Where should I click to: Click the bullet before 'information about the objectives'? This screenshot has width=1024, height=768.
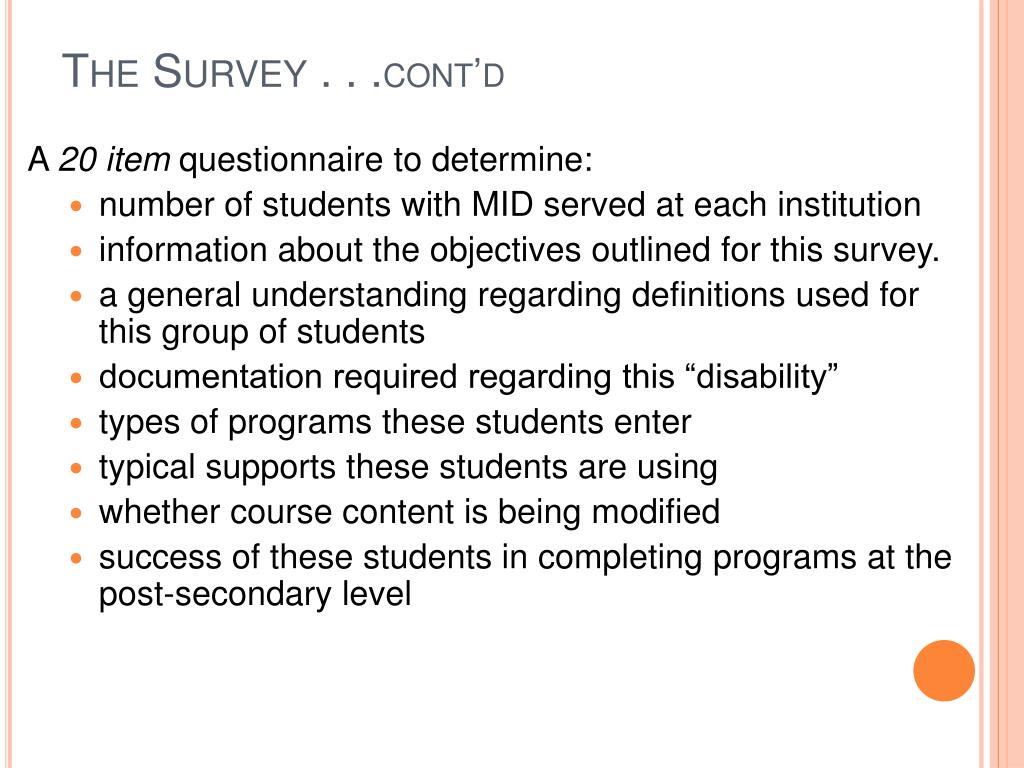pyautogui.click(x=76, y=251)
